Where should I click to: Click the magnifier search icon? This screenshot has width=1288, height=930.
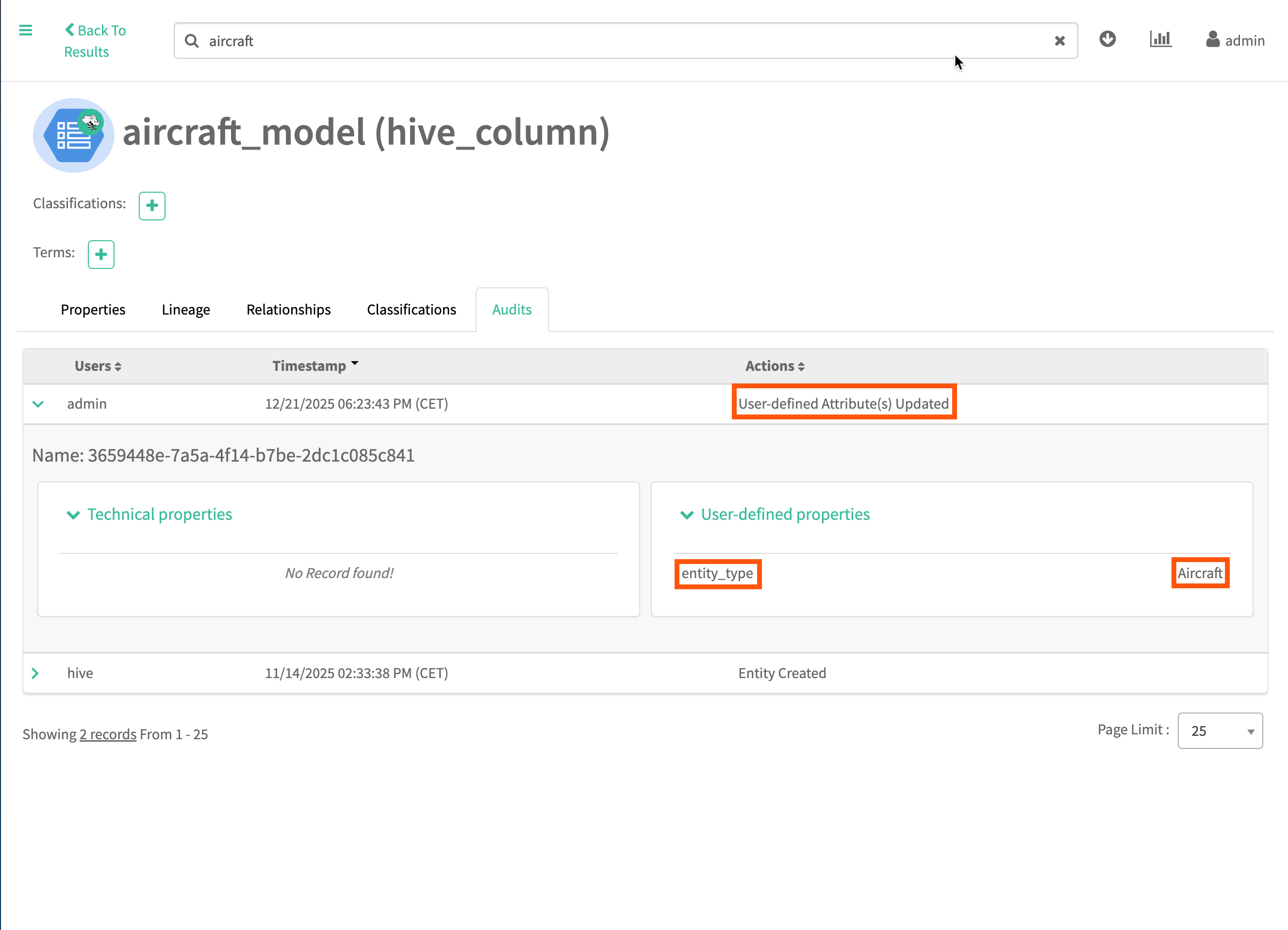tap(192, 41)
